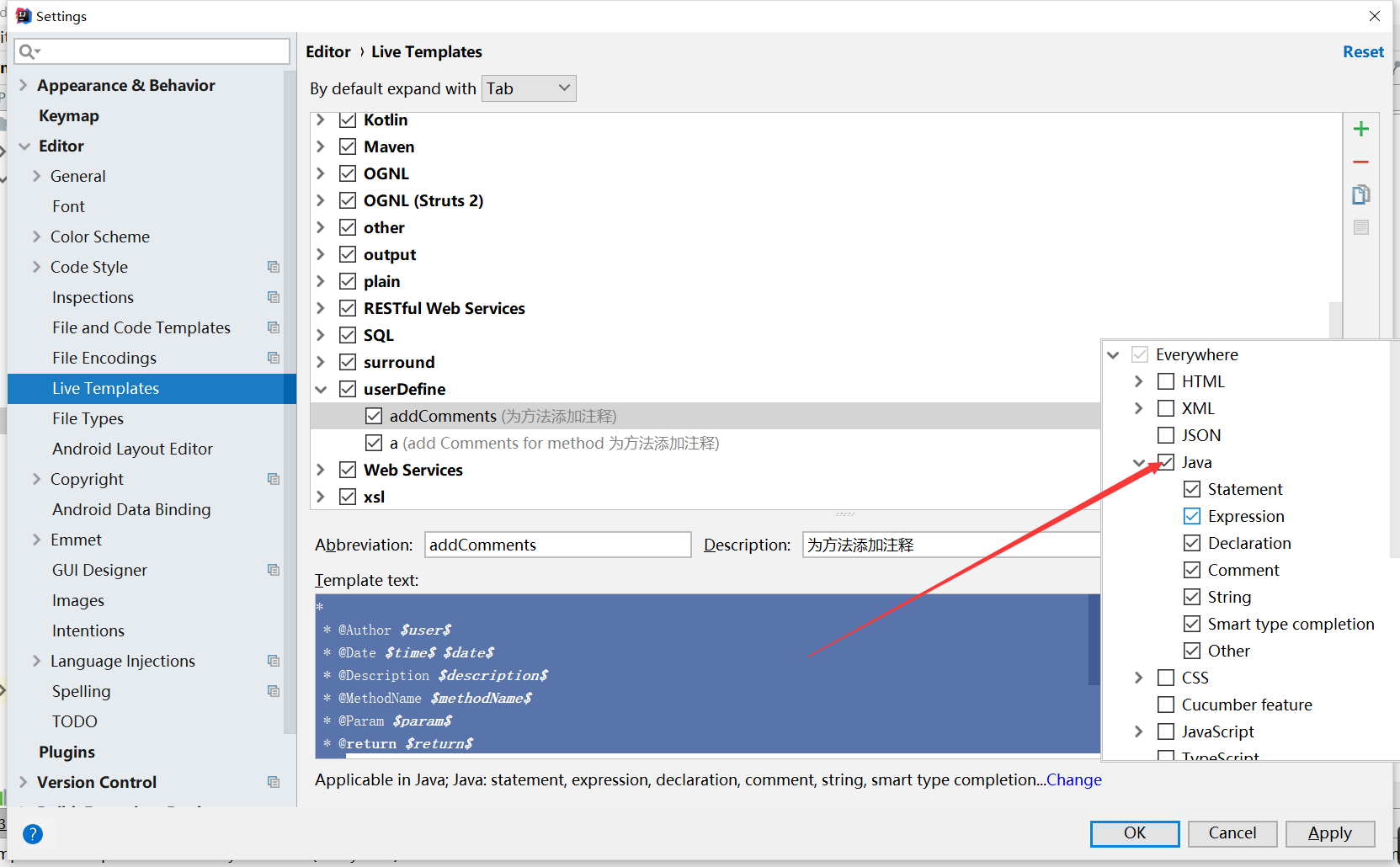Screen dimensions: 1400x867
Task: Click project-level icon next to Code Style
Action: (x=274, y=267)
